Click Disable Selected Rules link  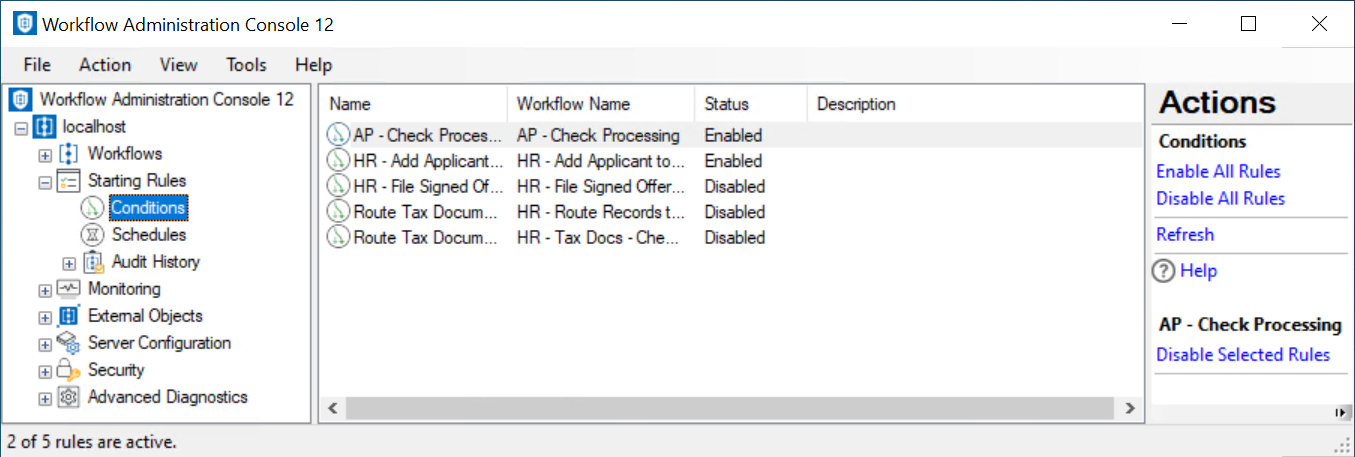pyautogui.click(x=1243, y=355)
